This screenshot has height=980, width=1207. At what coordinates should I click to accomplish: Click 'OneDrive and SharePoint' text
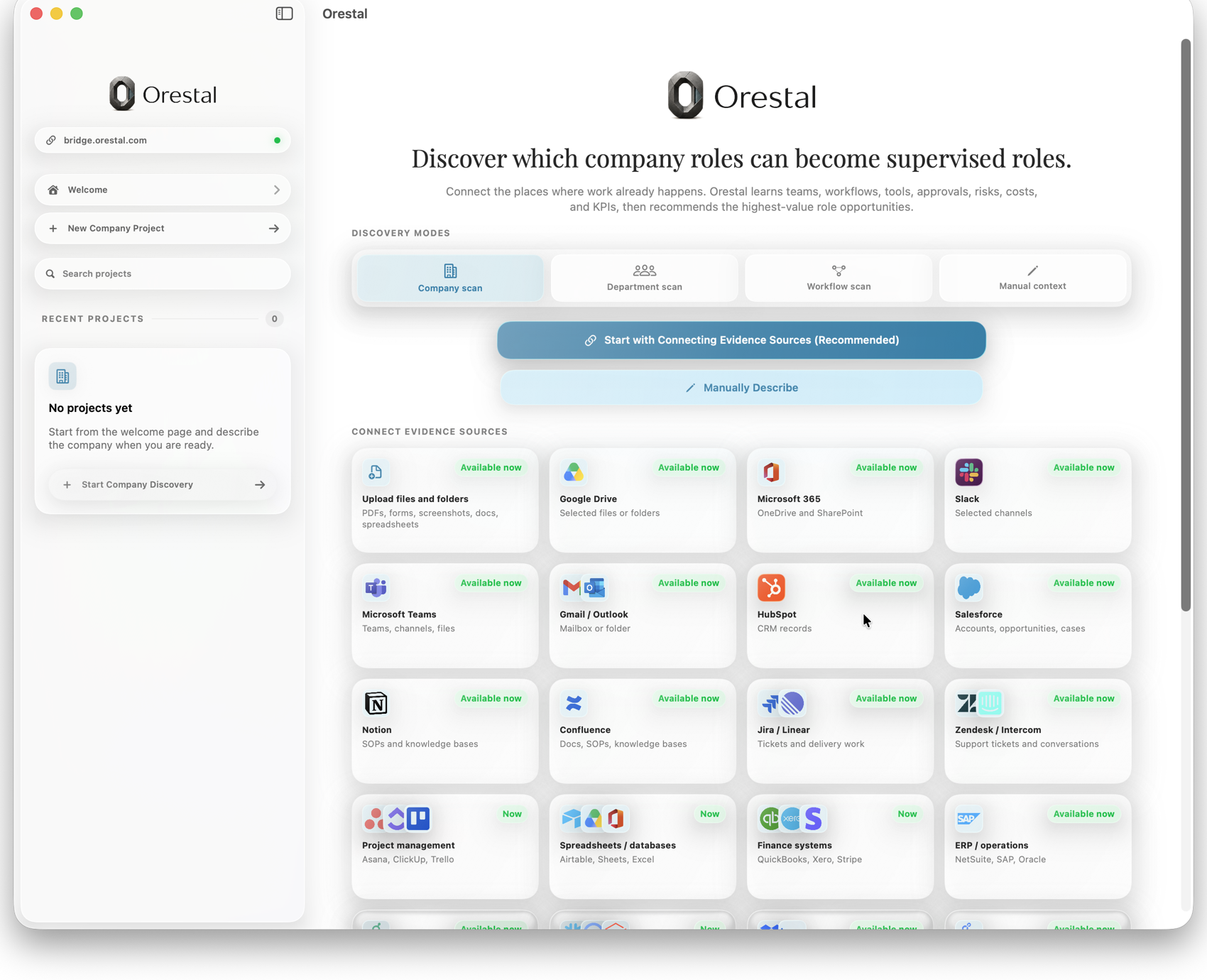[809, 513]
